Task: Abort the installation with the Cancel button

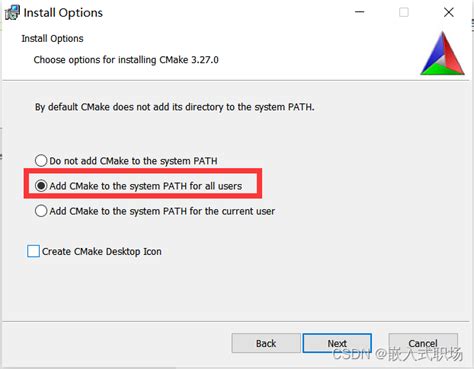Action: (x=423, y=343)
